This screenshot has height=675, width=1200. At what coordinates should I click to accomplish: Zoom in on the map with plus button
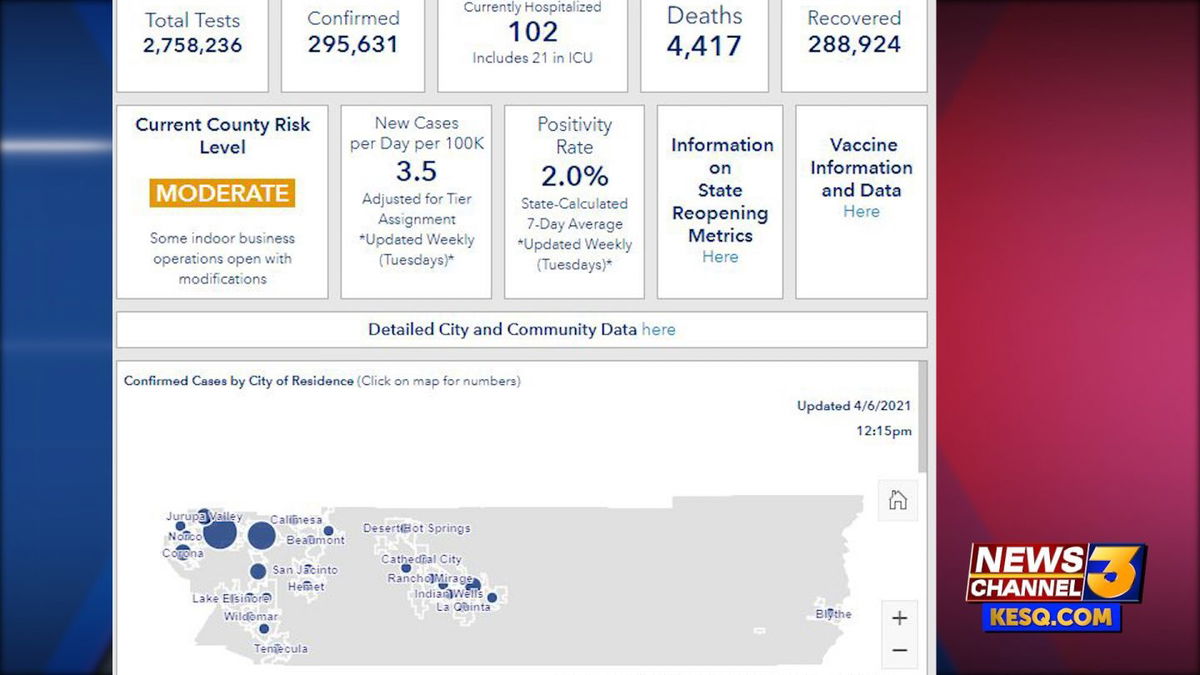click(899, 618)
